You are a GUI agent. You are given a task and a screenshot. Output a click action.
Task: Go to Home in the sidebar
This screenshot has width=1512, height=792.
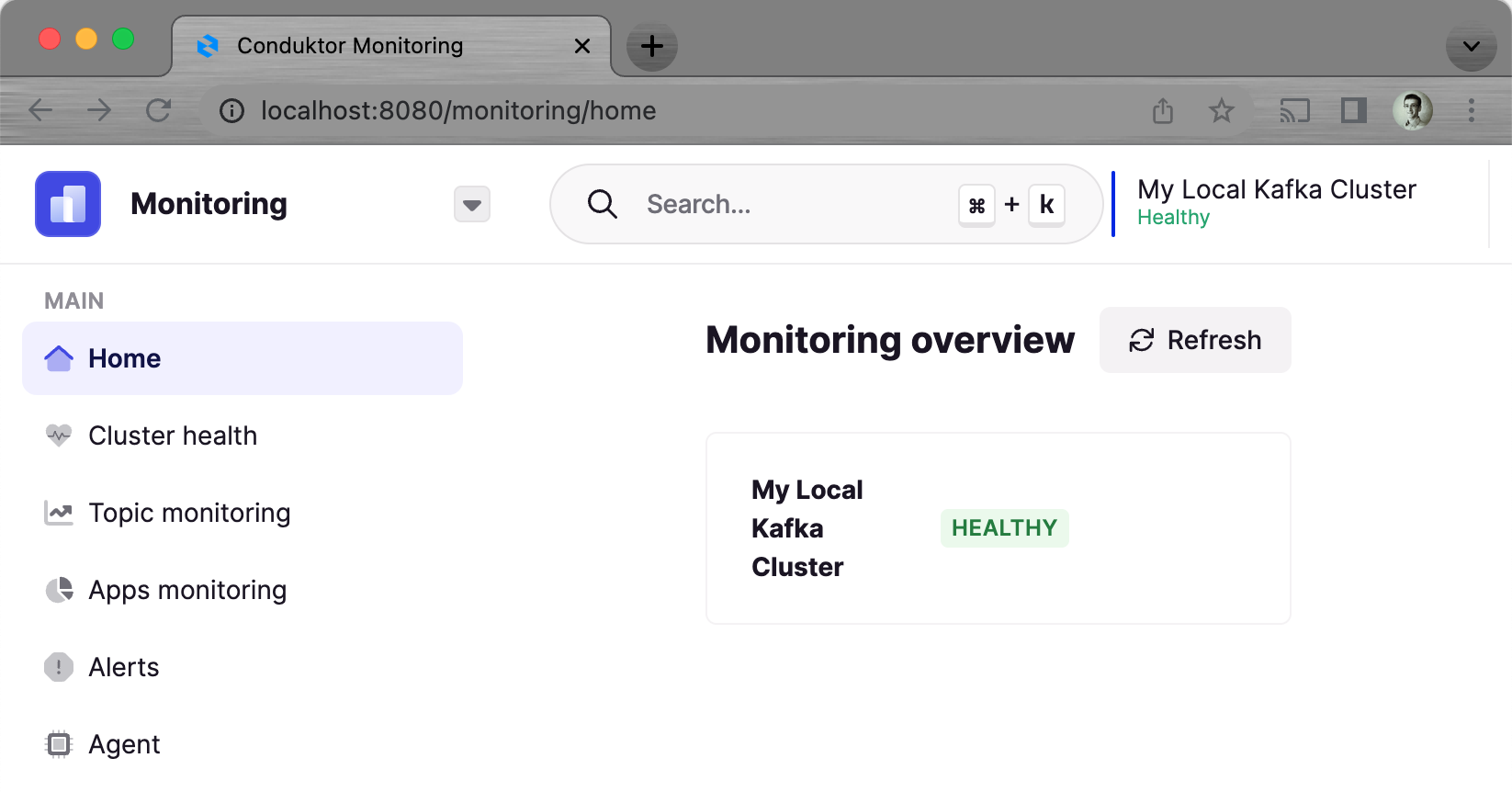pos(243,358)
